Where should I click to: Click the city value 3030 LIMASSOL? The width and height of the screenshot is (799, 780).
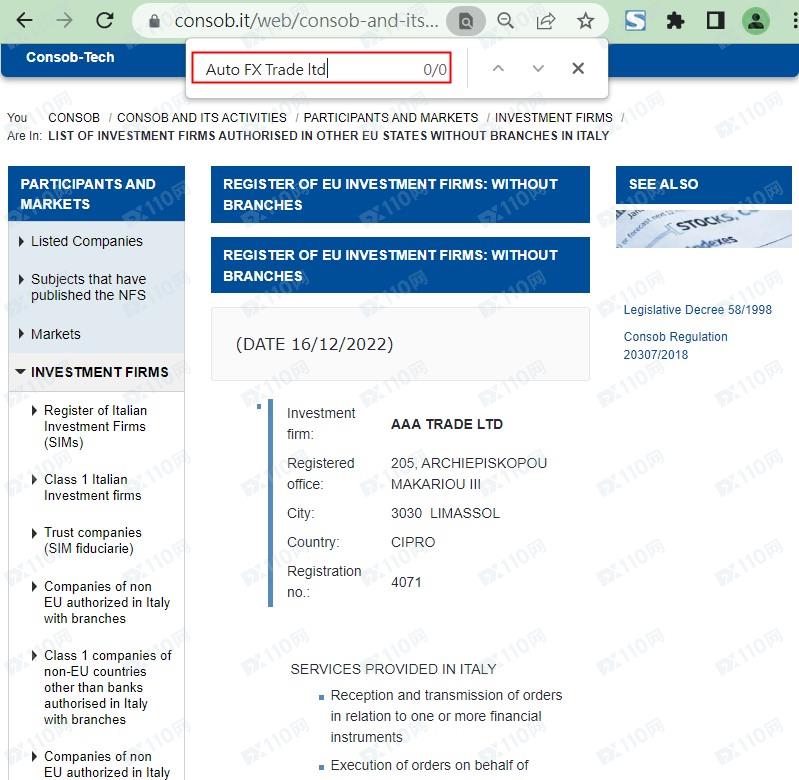[x=445, y=513]
